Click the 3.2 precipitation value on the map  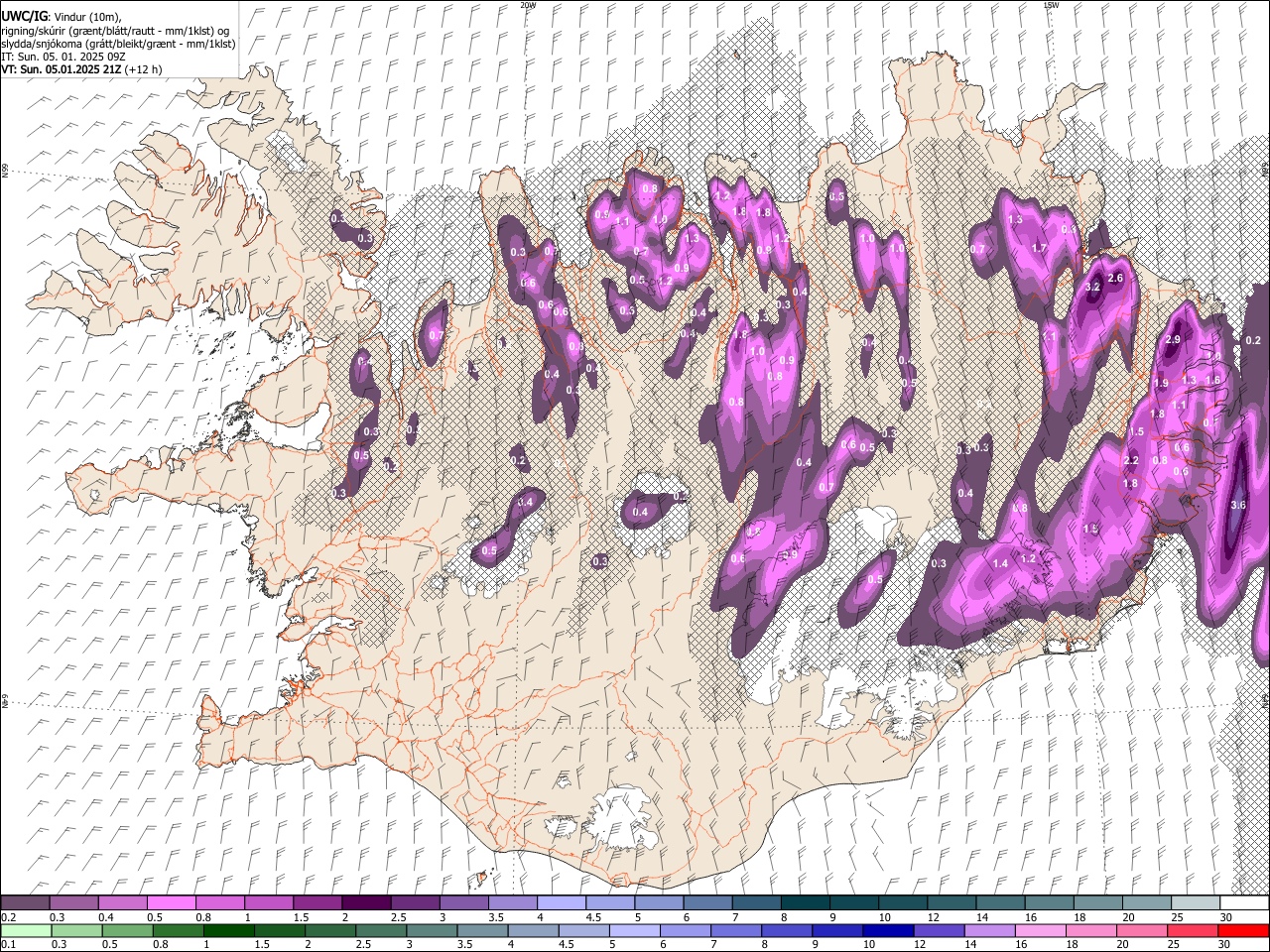[x=1093, y=287]
